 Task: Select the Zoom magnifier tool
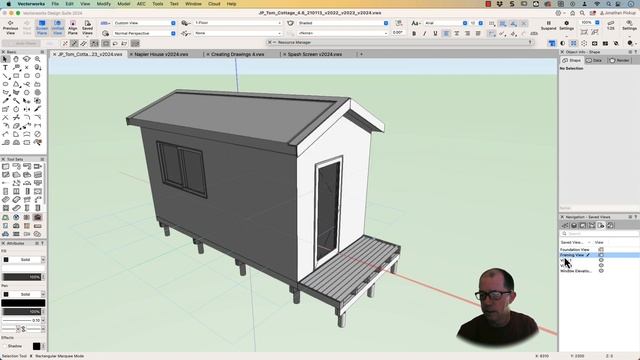click(38, 59)
